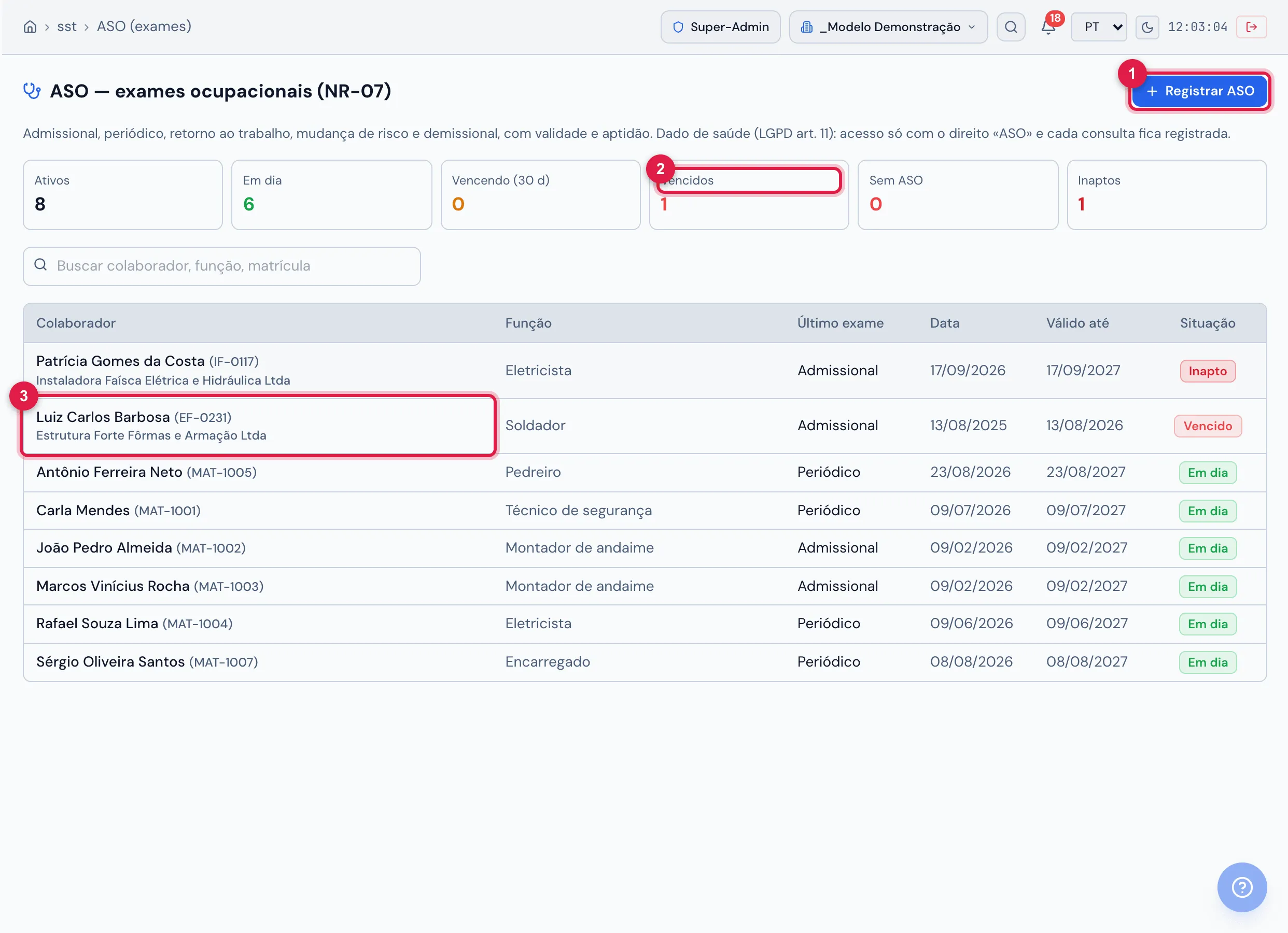
Task: Click the sst breadcrumb link
Action: [66, 26]
